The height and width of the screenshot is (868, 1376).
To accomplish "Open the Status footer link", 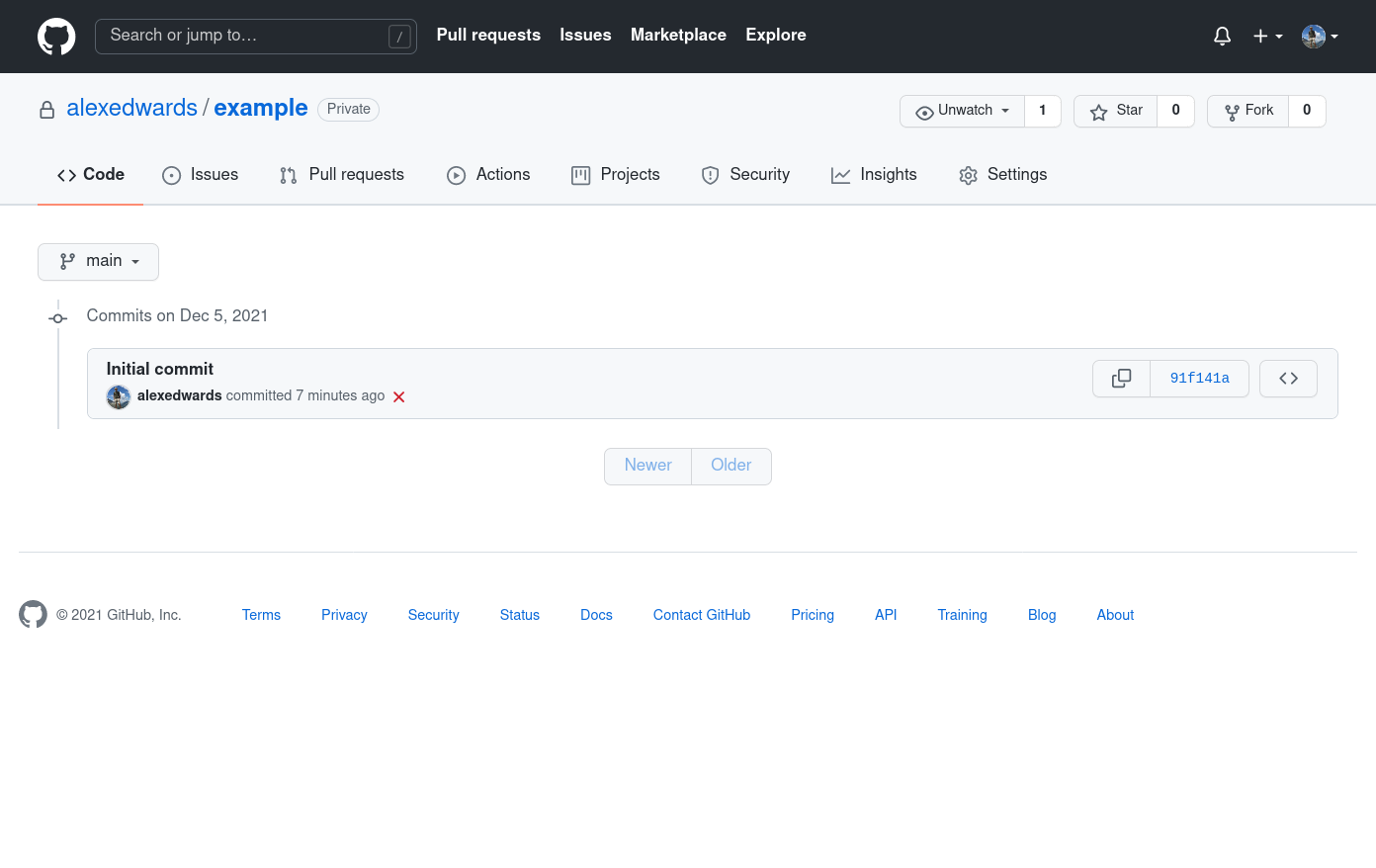I will point(520,615).
